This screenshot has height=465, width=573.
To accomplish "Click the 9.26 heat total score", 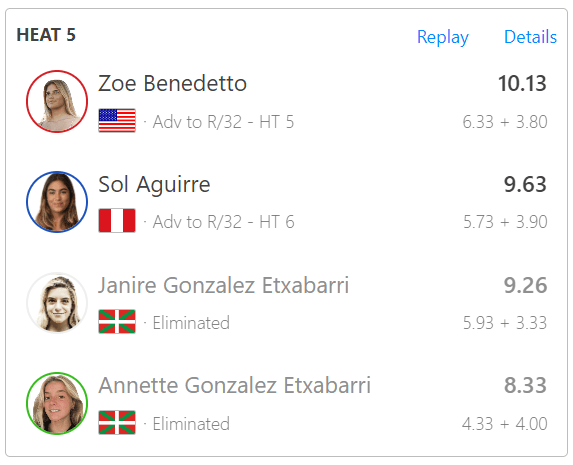I will pyautogui.click(x=525, y=285).
